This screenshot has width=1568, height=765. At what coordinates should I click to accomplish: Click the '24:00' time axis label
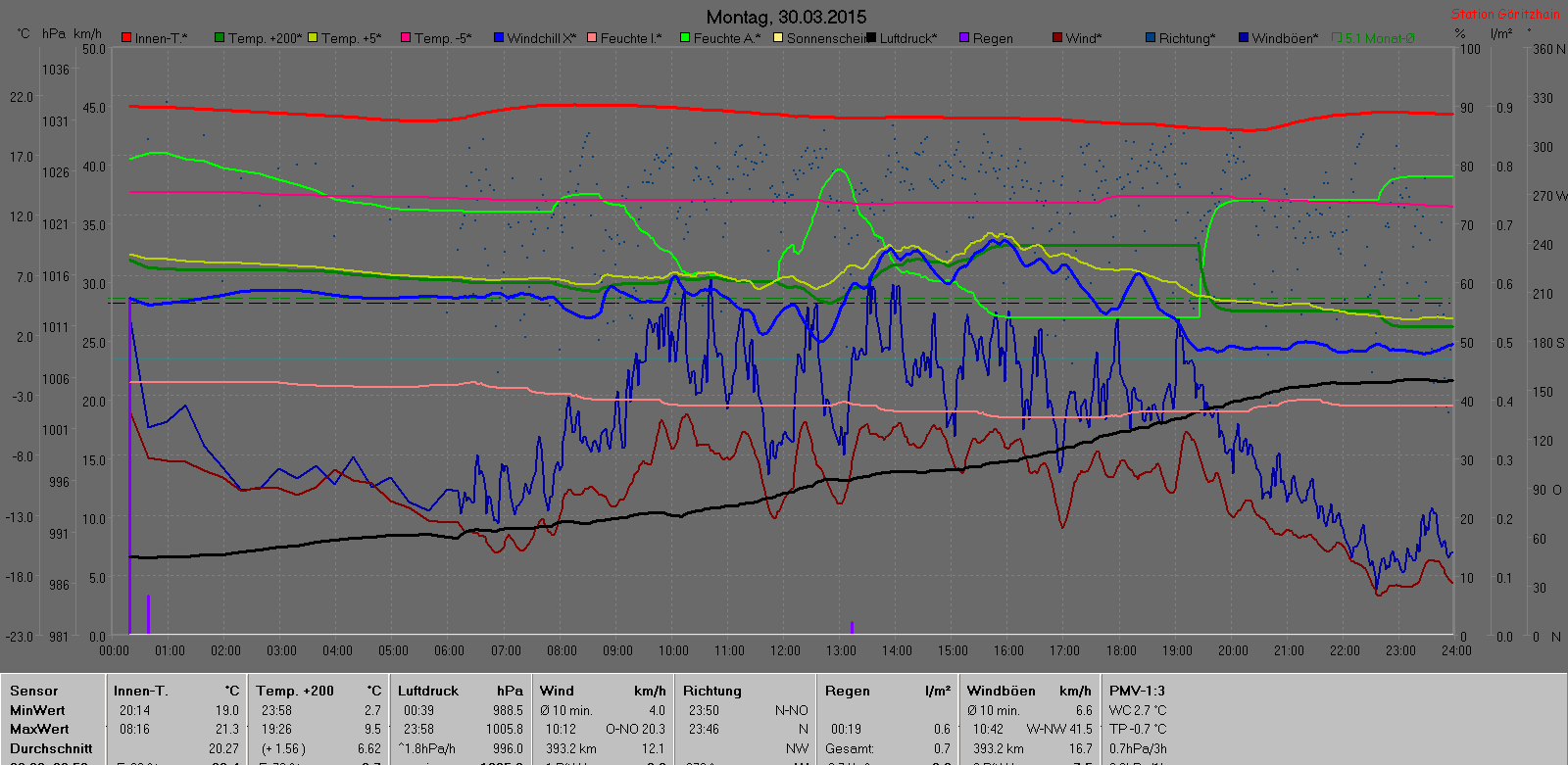click(x=1456, y=650)
